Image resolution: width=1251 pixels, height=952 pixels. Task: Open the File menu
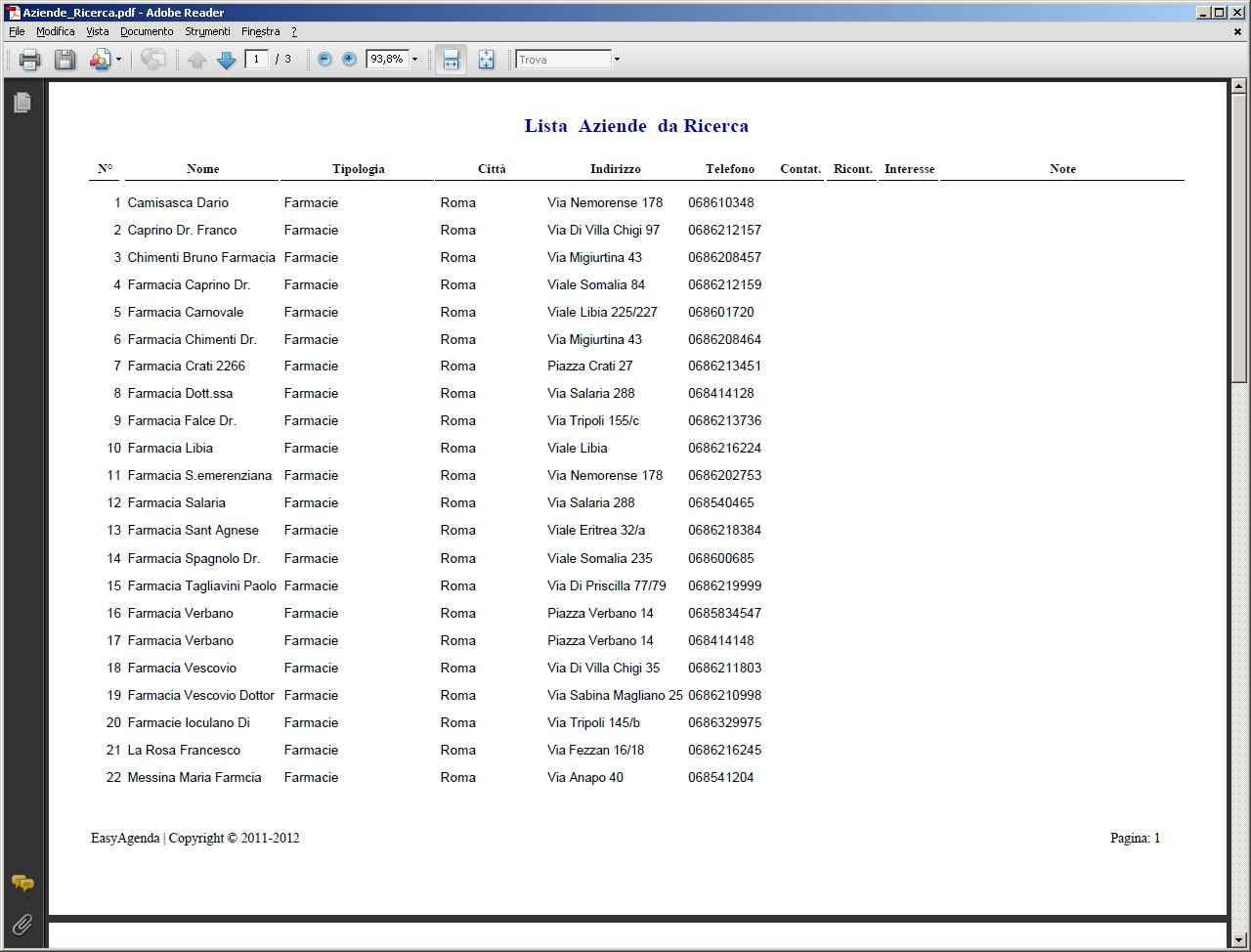click(x=18, y=31)
